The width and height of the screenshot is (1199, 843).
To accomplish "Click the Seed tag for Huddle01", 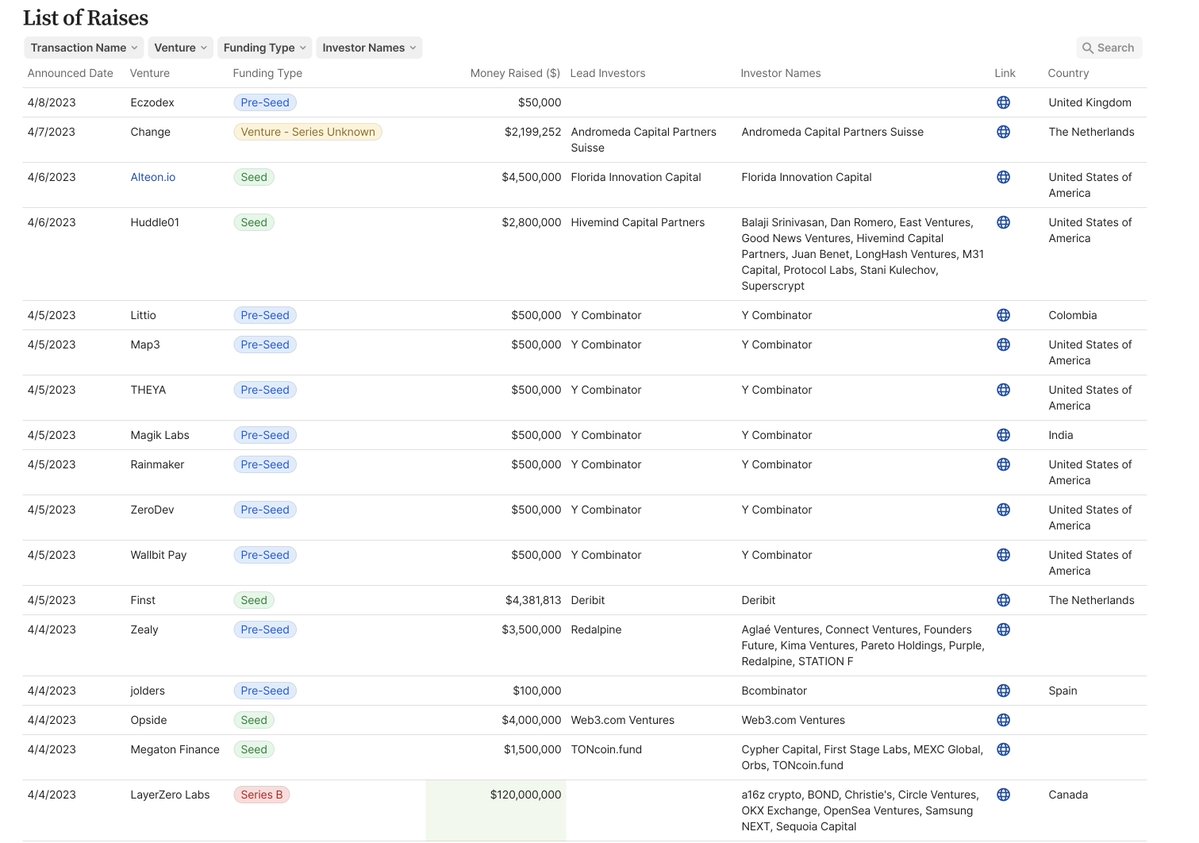I will pyautogui.click(x=254, y=223).
